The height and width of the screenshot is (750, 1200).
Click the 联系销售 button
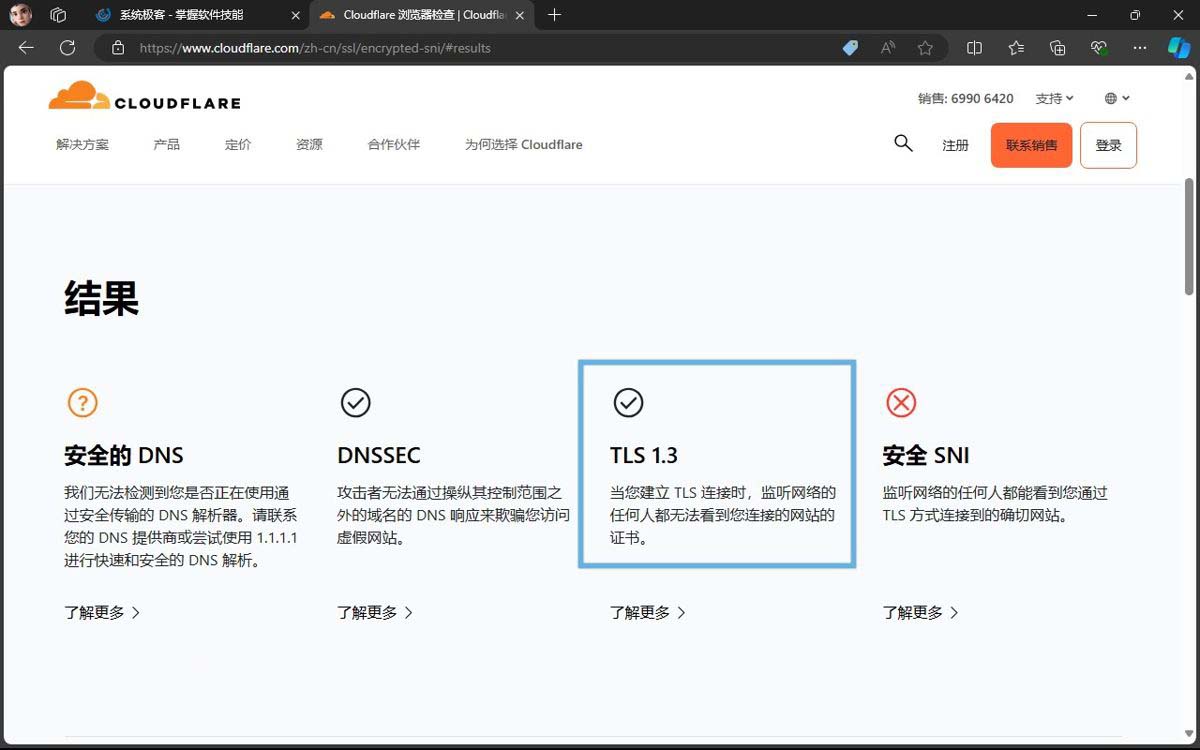pyautogui.click(x=1031, y=145)
